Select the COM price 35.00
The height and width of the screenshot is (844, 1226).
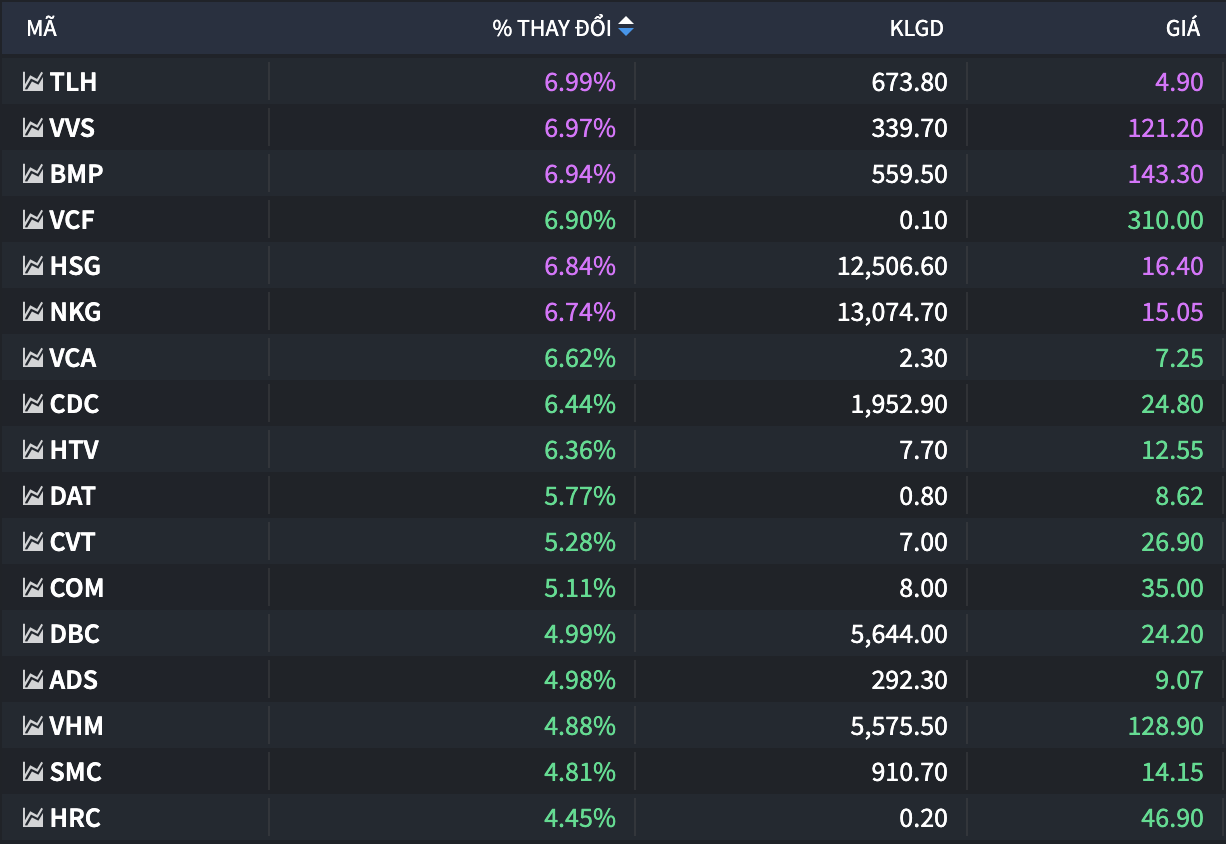[1172, 588]
